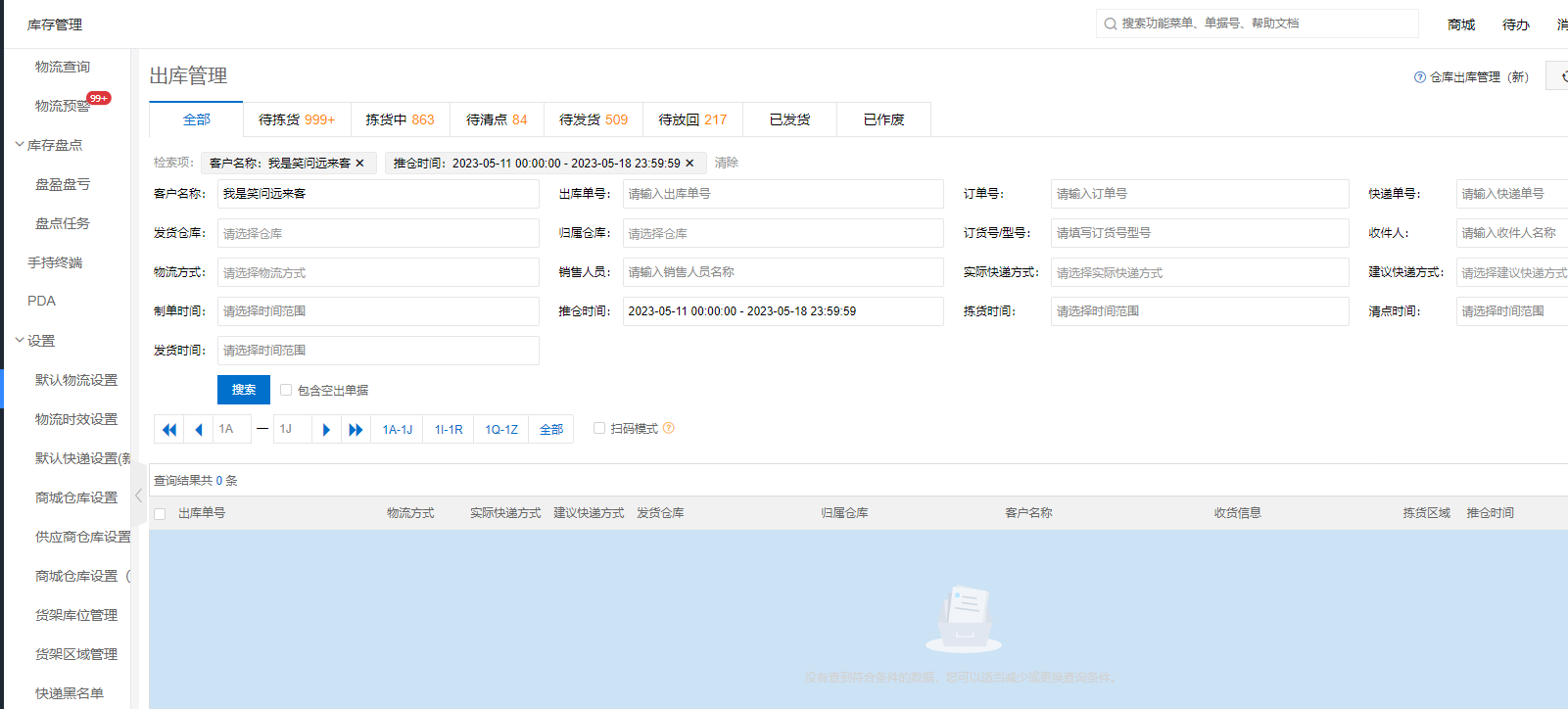Select the 全部 range button
The image size is (1568, 709).
(551, 429)
